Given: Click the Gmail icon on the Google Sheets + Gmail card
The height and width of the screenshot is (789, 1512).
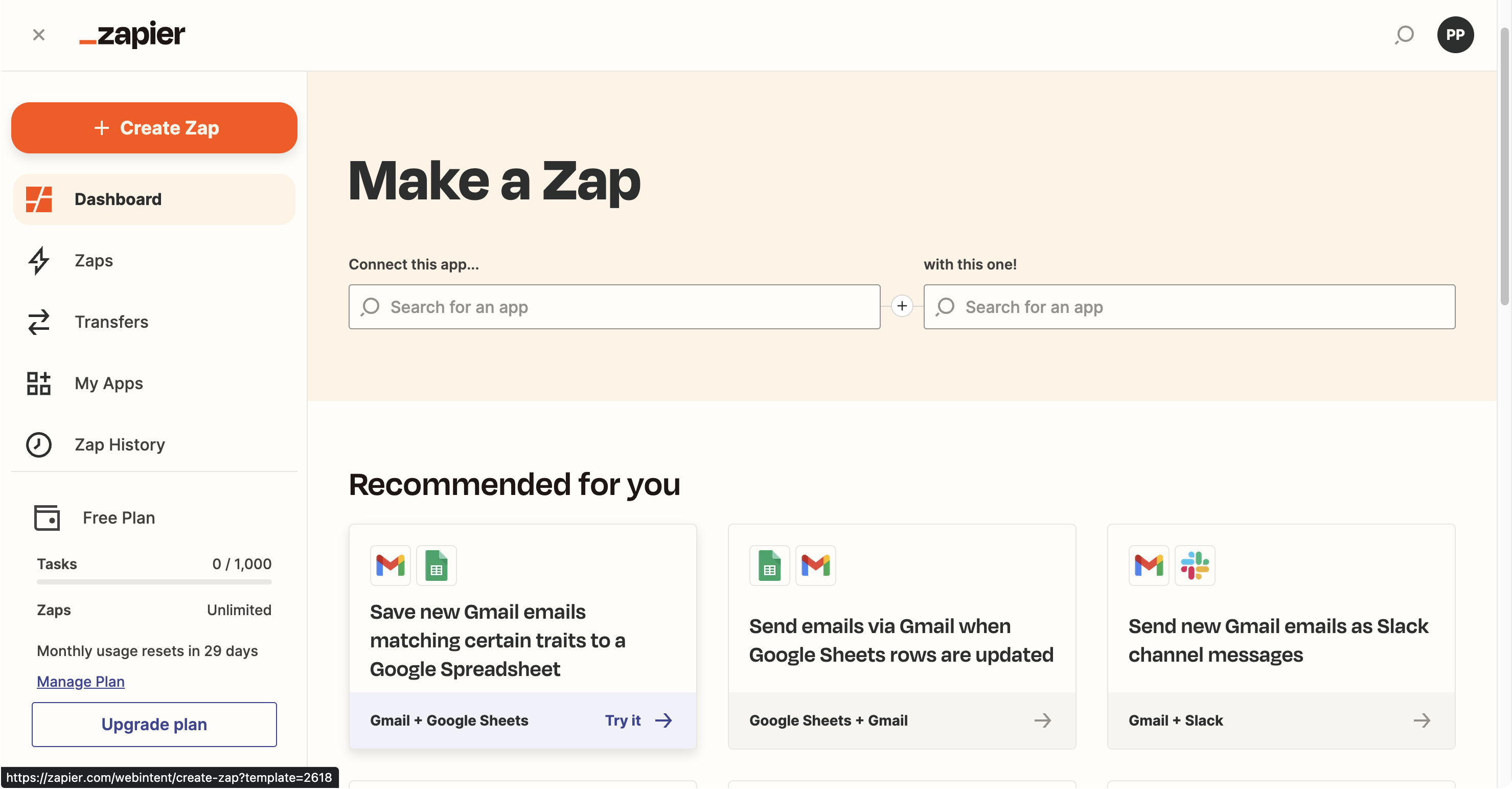Looking at the screenshot, I should (x=816, y=566).
